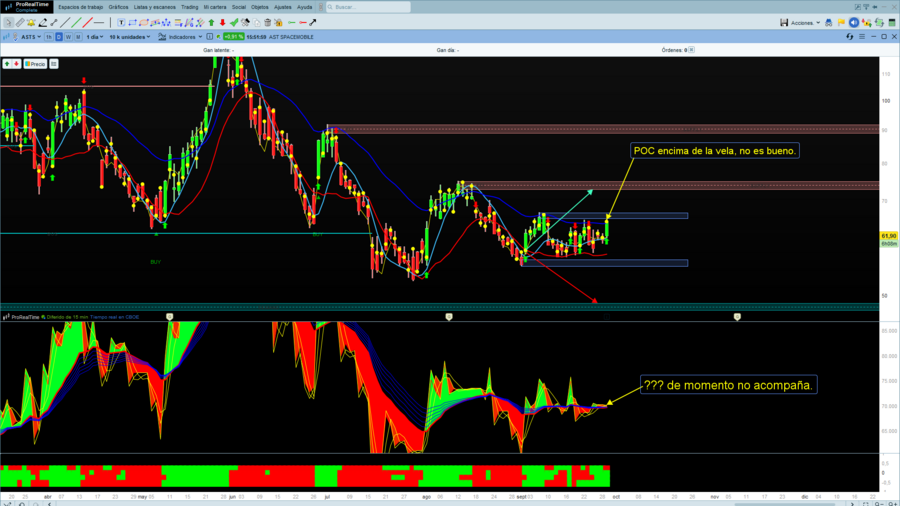Screen dimensions: 900x506
Task: Open the Listas y escaneos menu
Action: 154,7
